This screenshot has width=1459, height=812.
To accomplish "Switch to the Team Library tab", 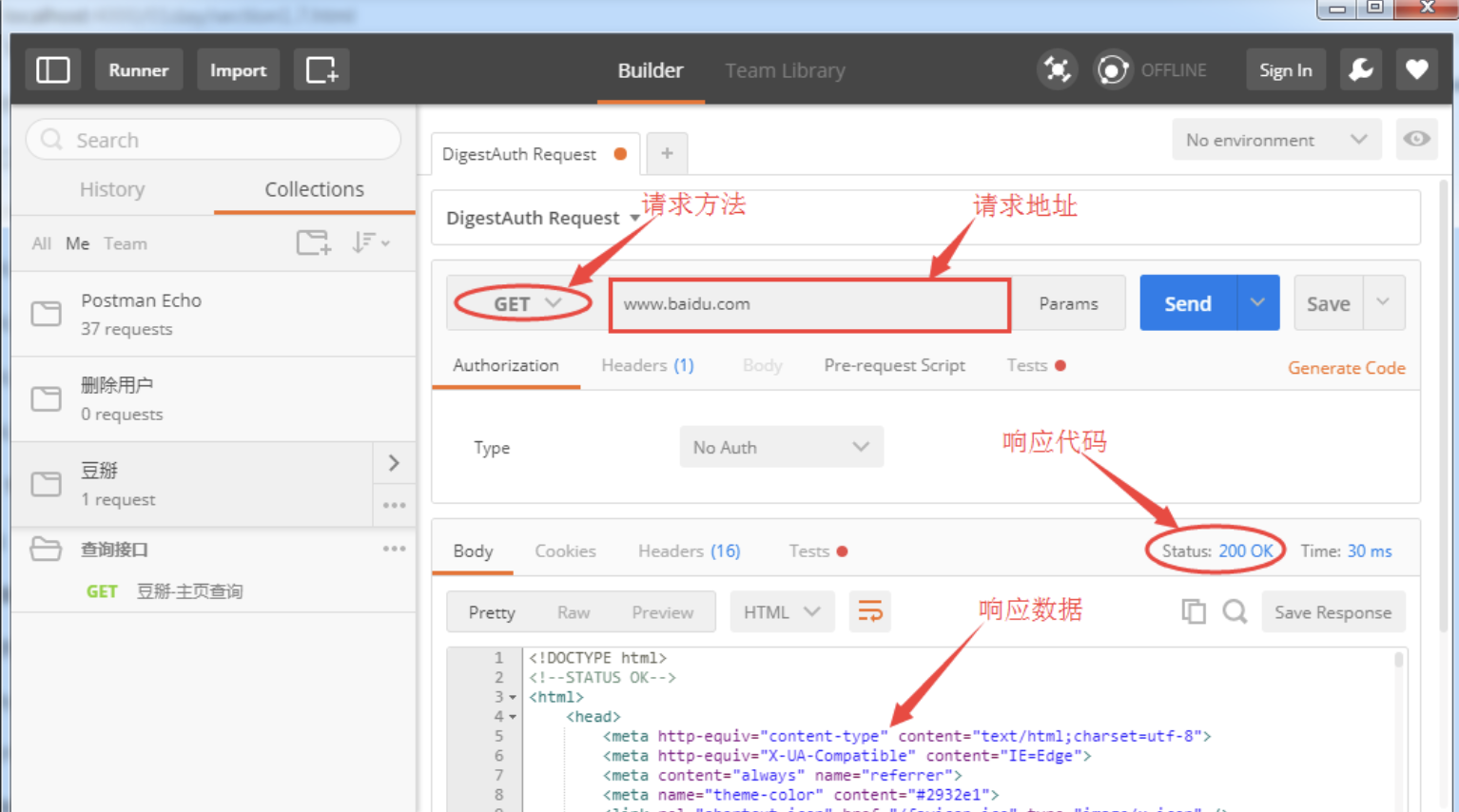I will (785, 70).
